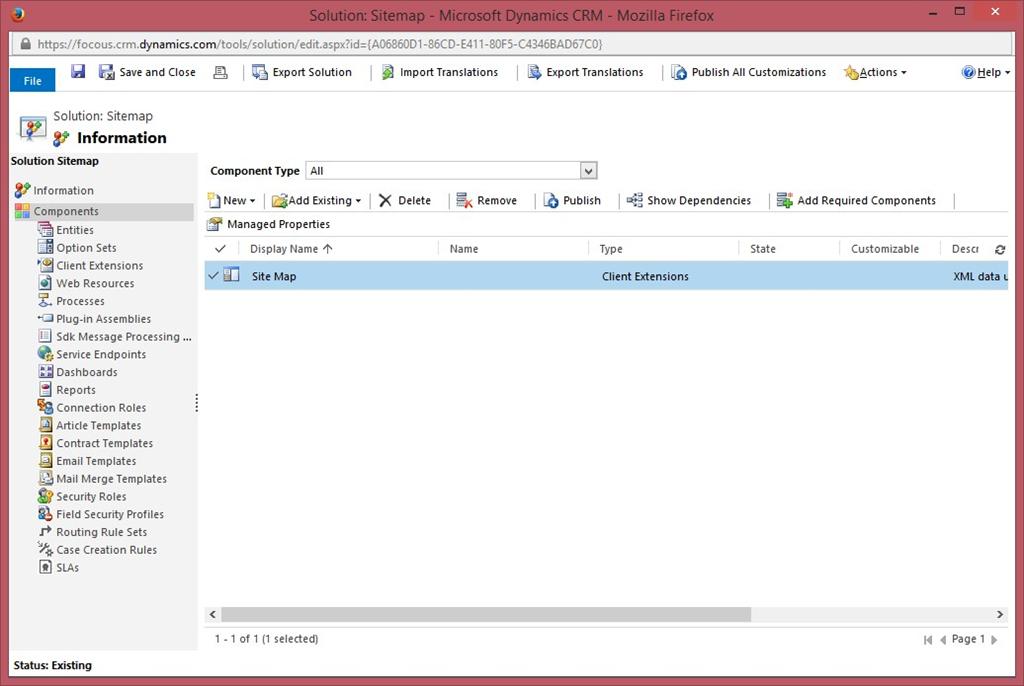Open the Help dropdown menu

(985, 72)
